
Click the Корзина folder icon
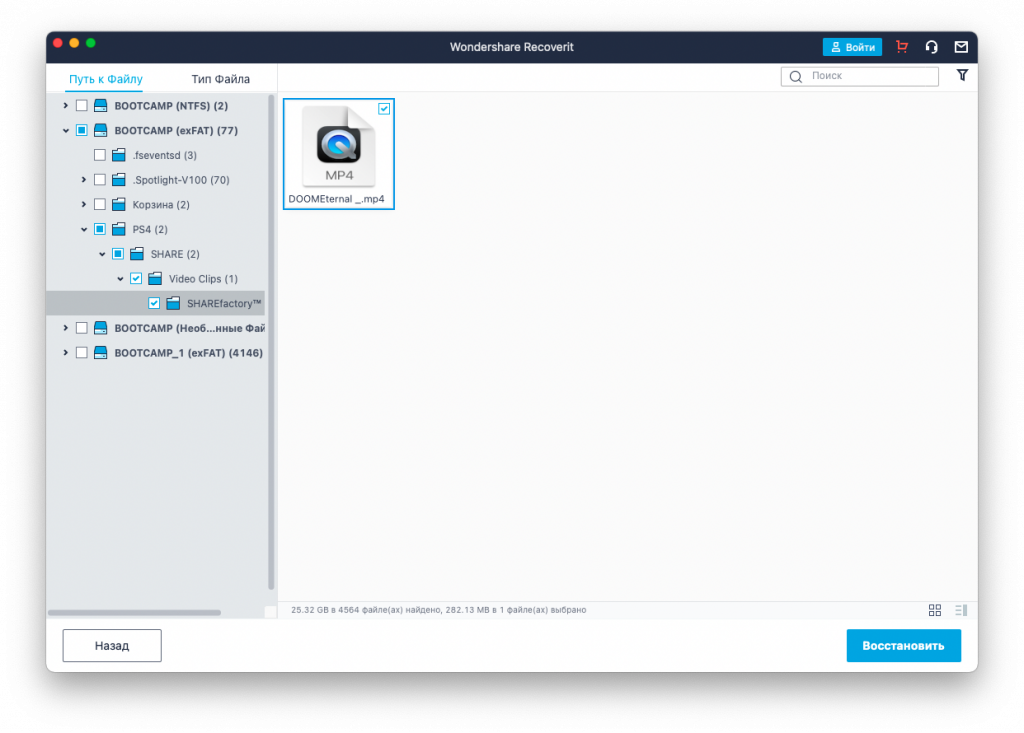pos(118,204)
